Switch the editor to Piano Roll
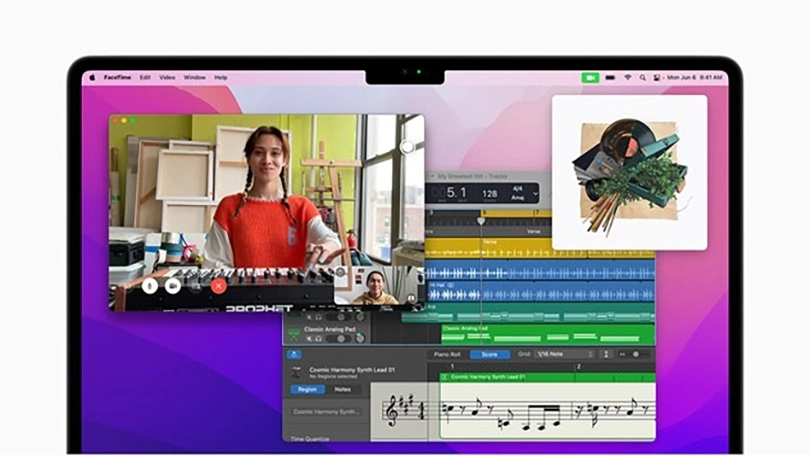Image resolution: width=810 pixels, height=456 pixels. 447,354
